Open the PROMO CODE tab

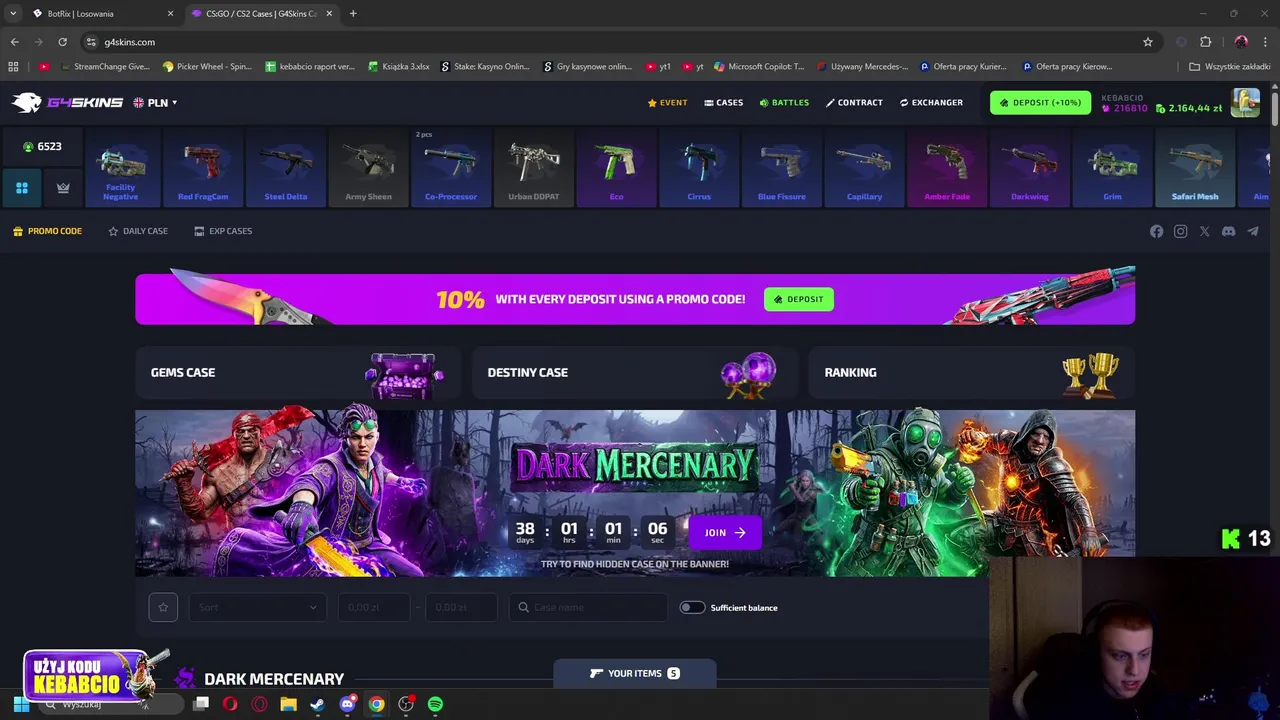(x=47, y=231)
